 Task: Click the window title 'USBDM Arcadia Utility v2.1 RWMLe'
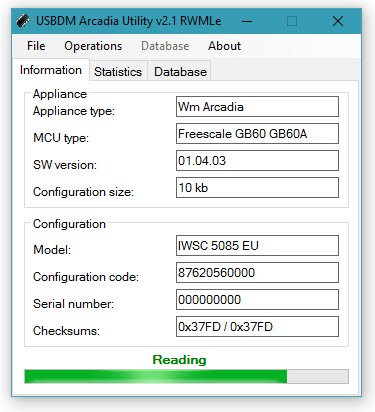click(x=129, y=21)
